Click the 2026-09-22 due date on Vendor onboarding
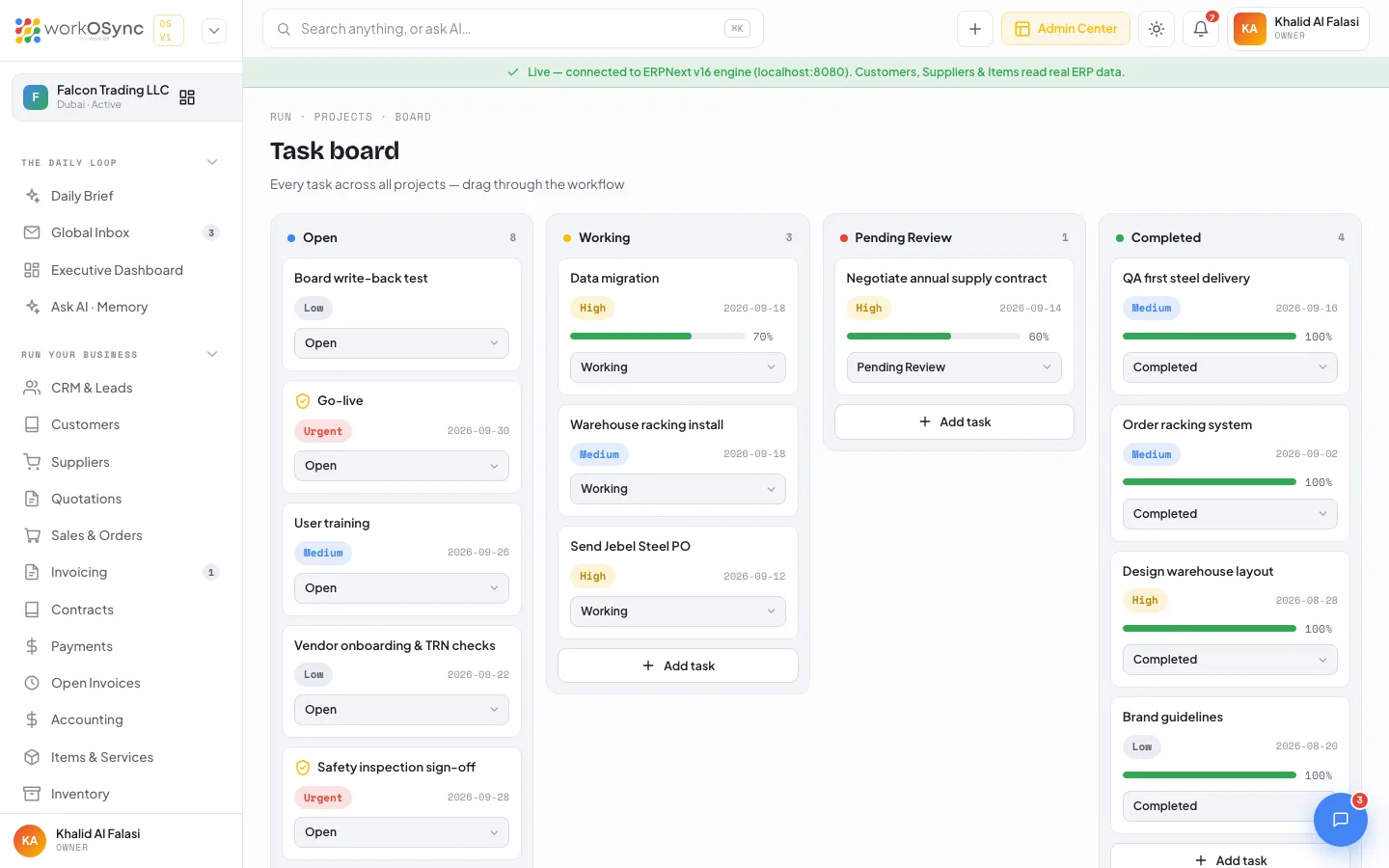The width and height of the screenshot is (1389, 868). (x=478, y=675)
